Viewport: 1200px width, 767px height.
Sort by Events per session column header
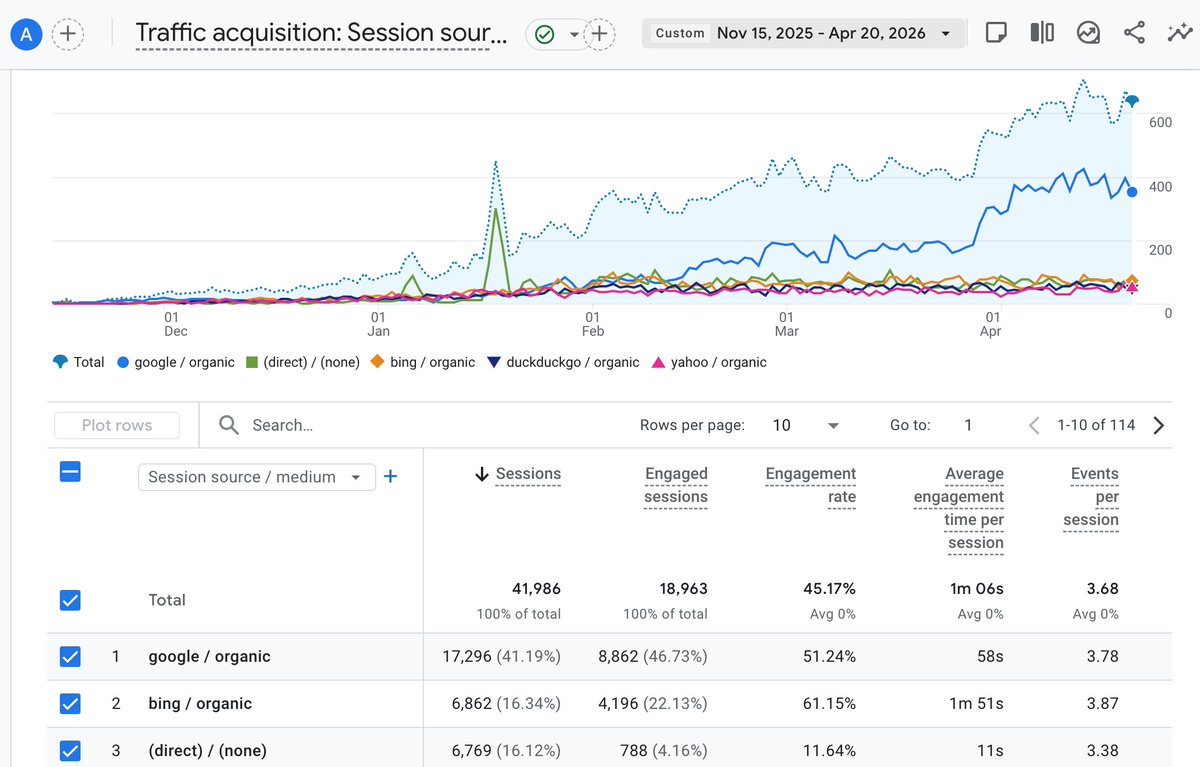click(1092, 497)
